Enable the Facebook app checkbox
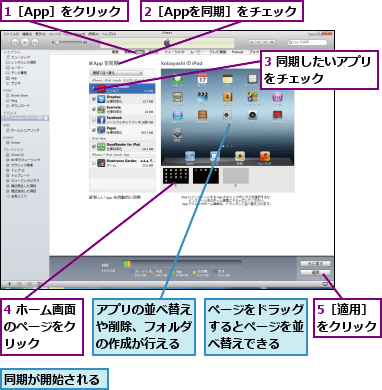The width and height of the screenshot is (382, 390). pyautogui.click(x=94, y=120)
